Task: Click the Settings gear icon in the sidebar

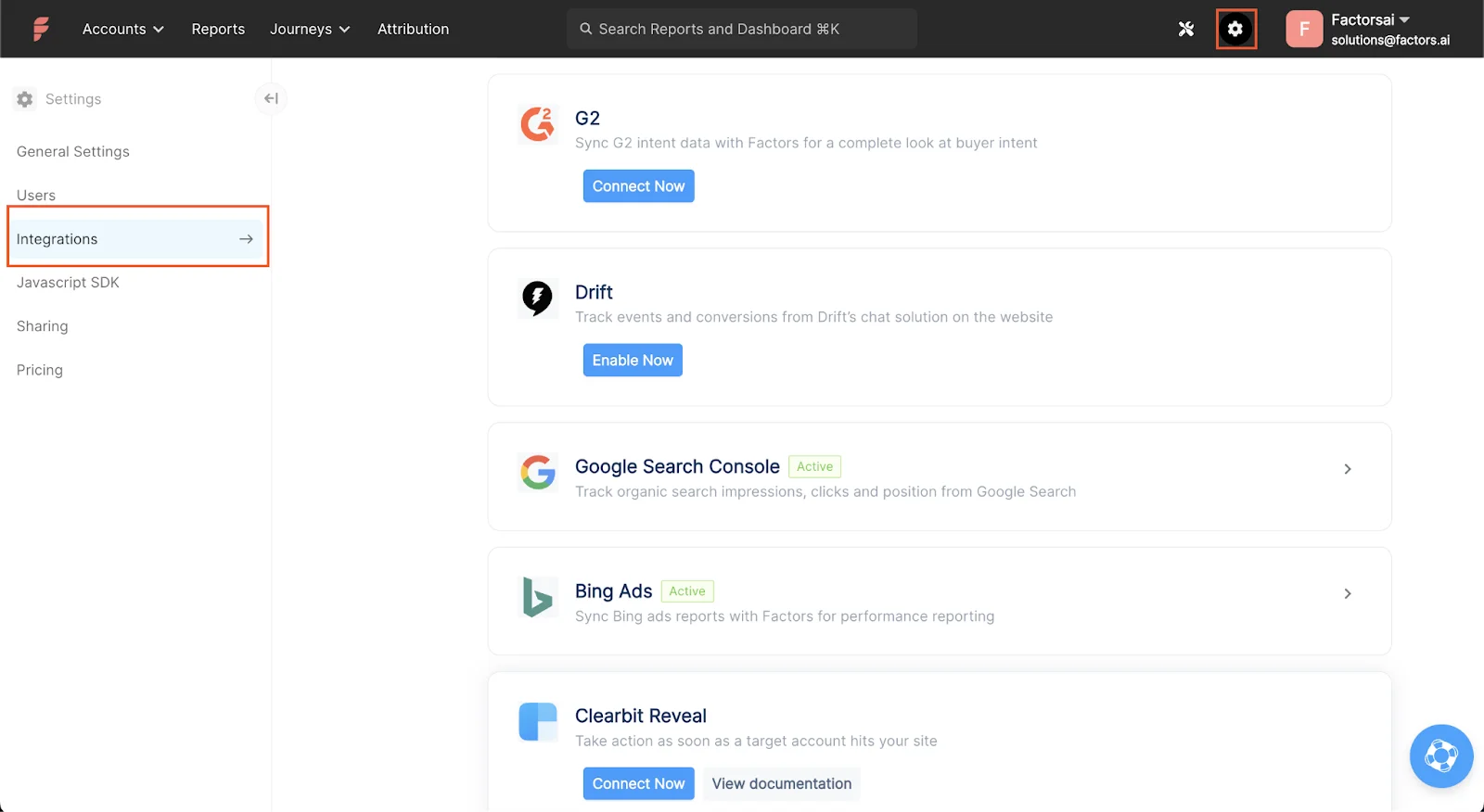Action: (25, 99)
